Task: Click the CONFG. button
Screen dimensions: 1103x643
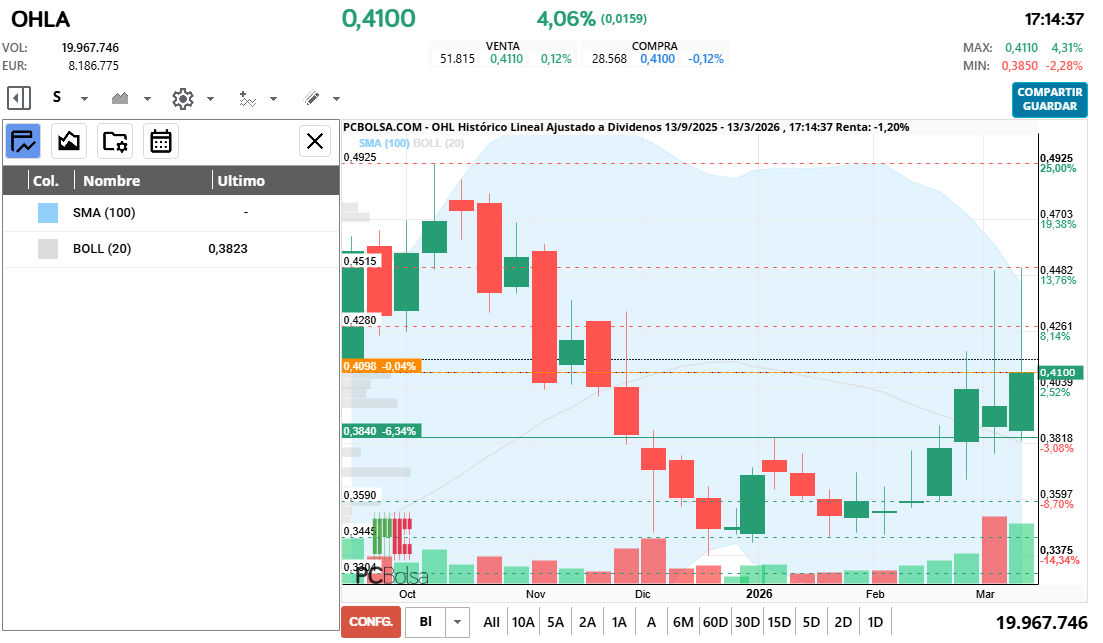Action: pyautogui.click(x=369, y=621)
